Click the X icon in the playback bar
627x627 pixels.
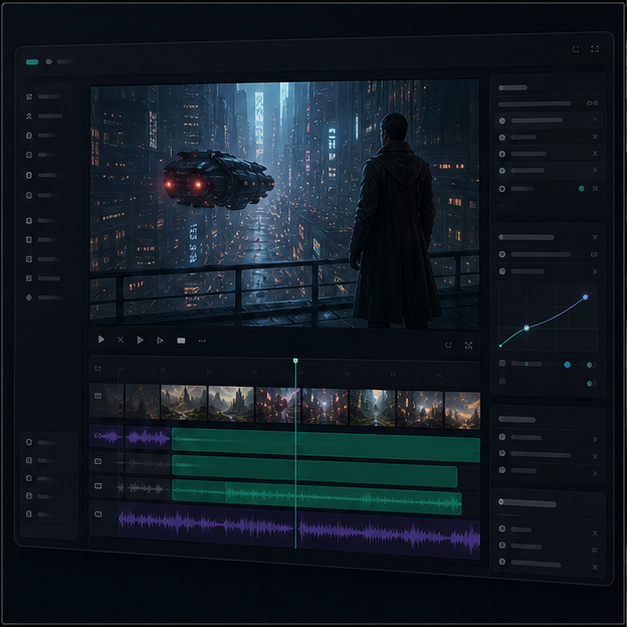[x=120, y=340]
